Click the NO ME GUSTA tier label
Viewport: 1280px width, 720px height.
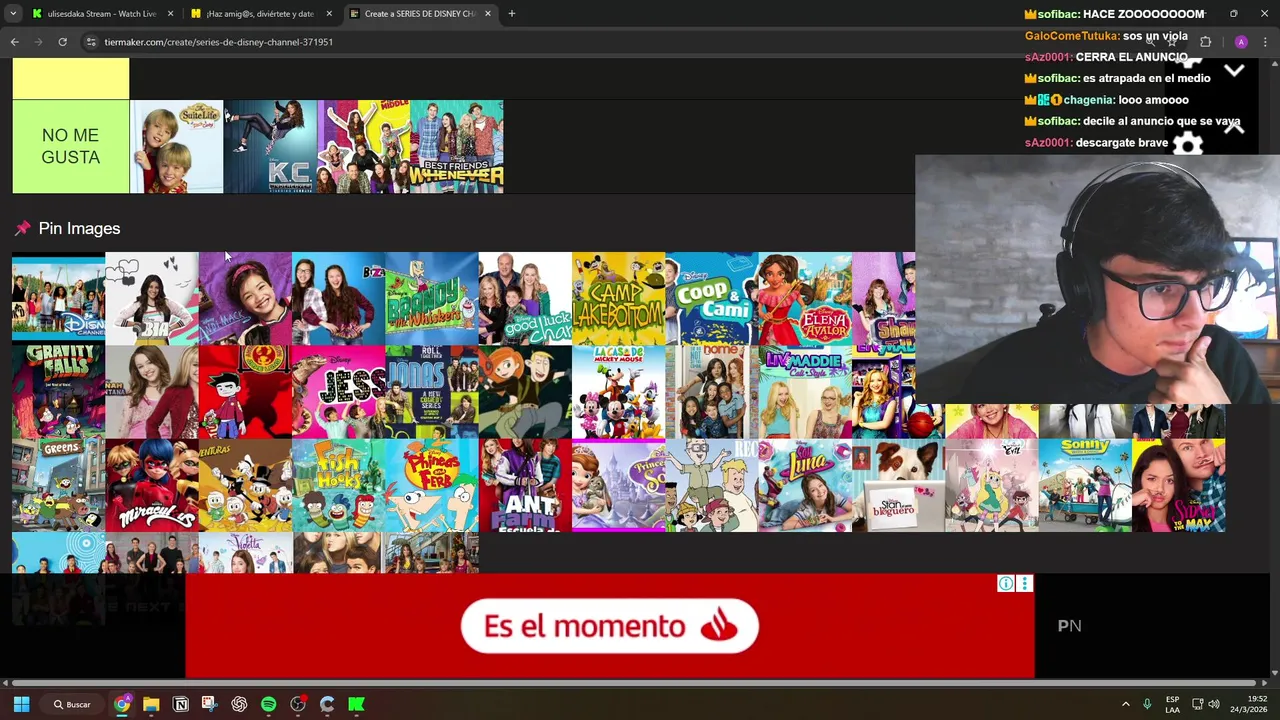pyautogui.click(x=71, y=146)
